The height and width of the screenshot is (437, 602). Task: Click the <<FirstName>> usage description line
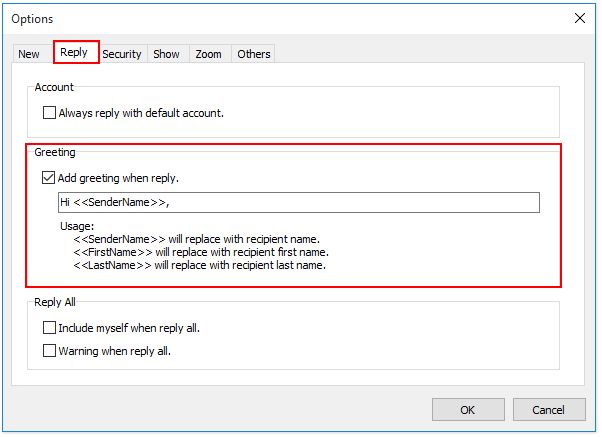click(201, 252)
